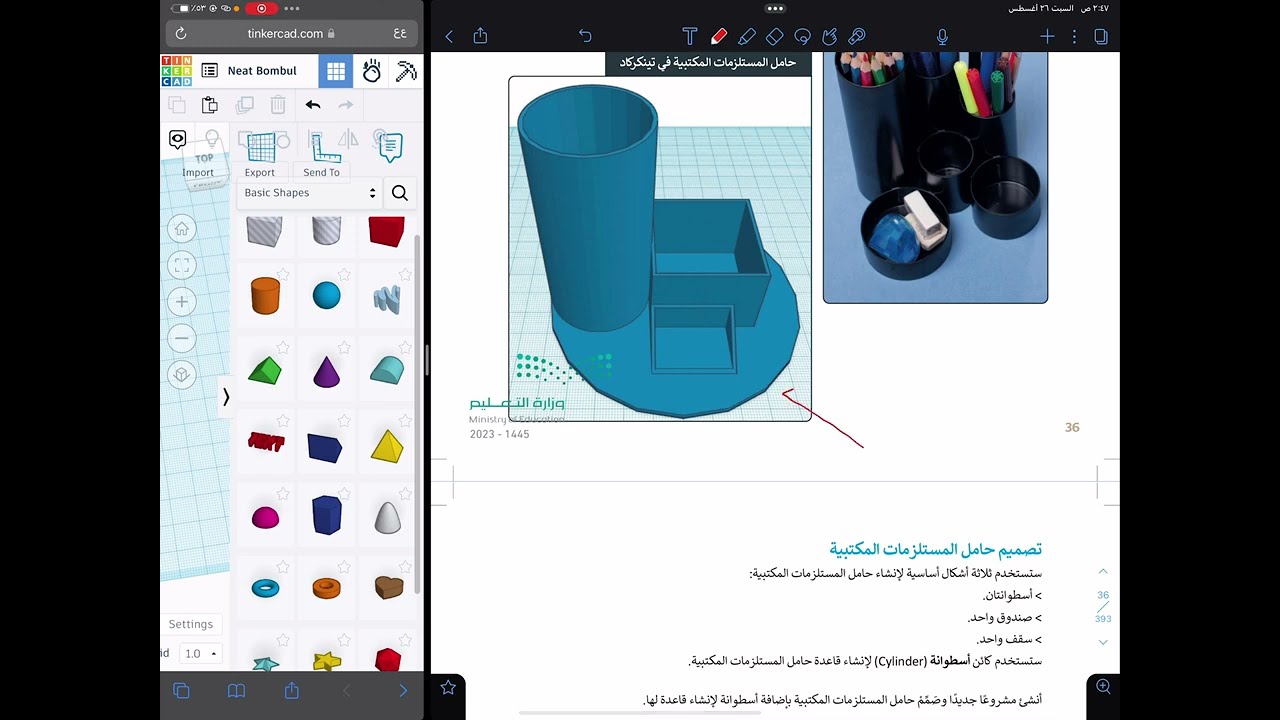The image size is (1280, 720).
Task: Favorite the Heart shape star
Action: point(405,568)
